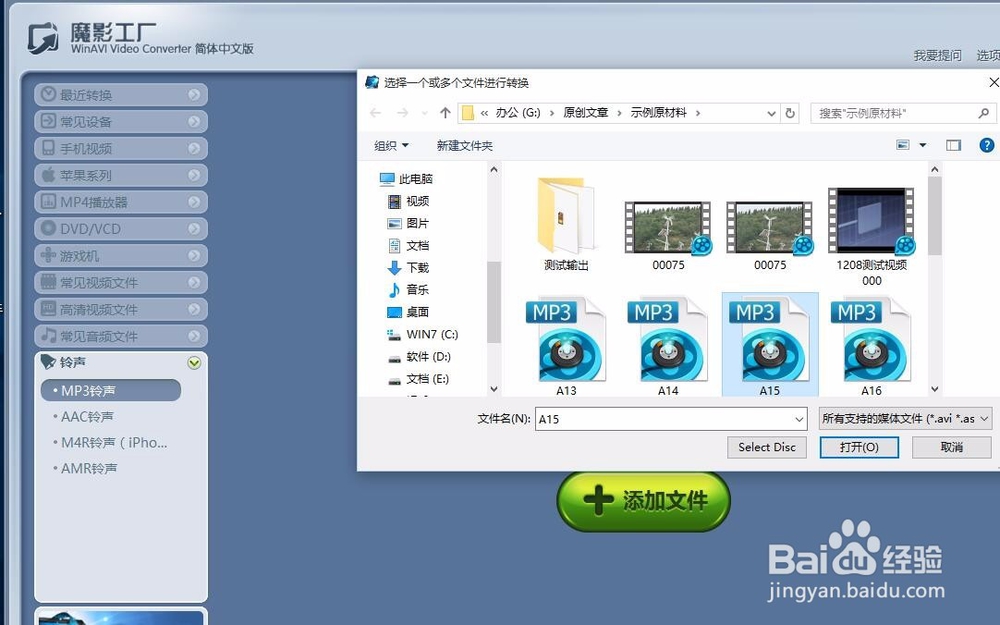The width and height of the screenshot is (1000, 625).
Task: Click 办公 (G:) in address path
Action: (518, 113)
